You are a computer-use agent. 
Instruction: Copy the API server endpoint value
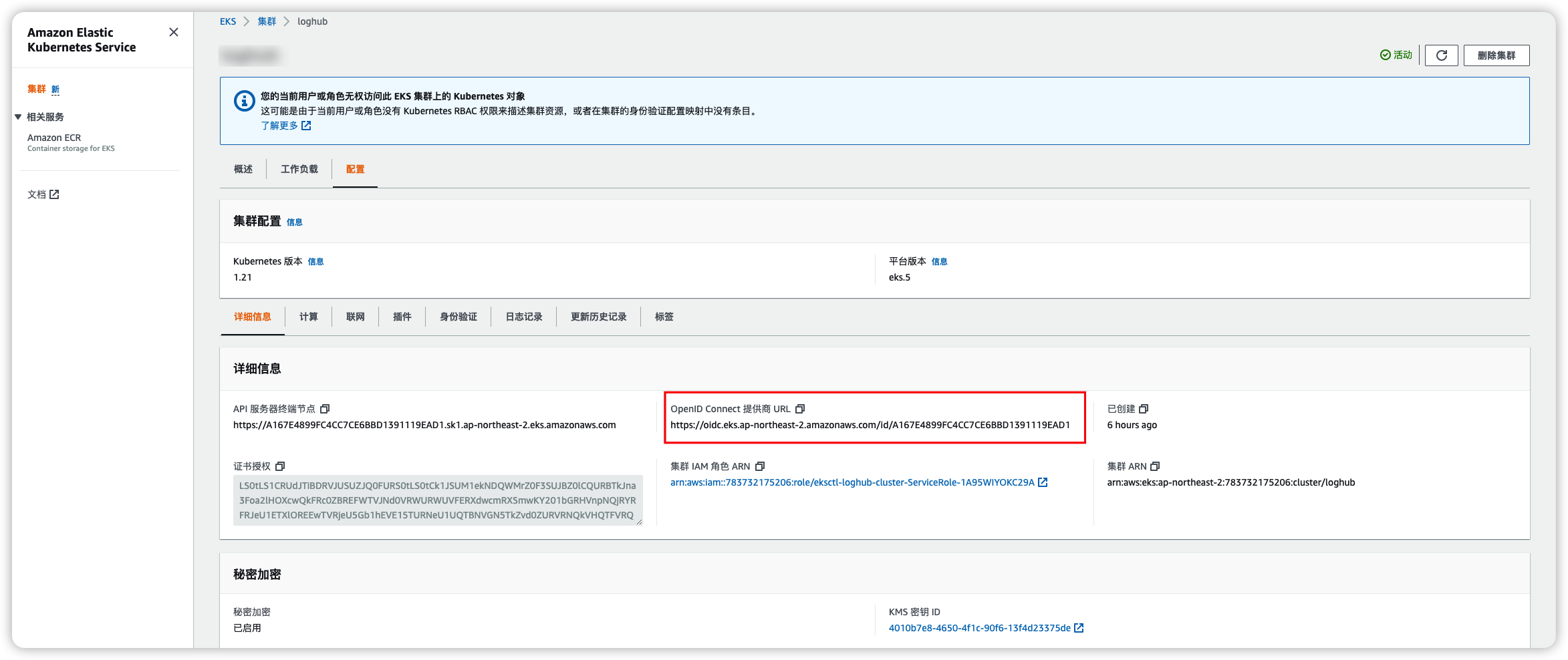325,409
